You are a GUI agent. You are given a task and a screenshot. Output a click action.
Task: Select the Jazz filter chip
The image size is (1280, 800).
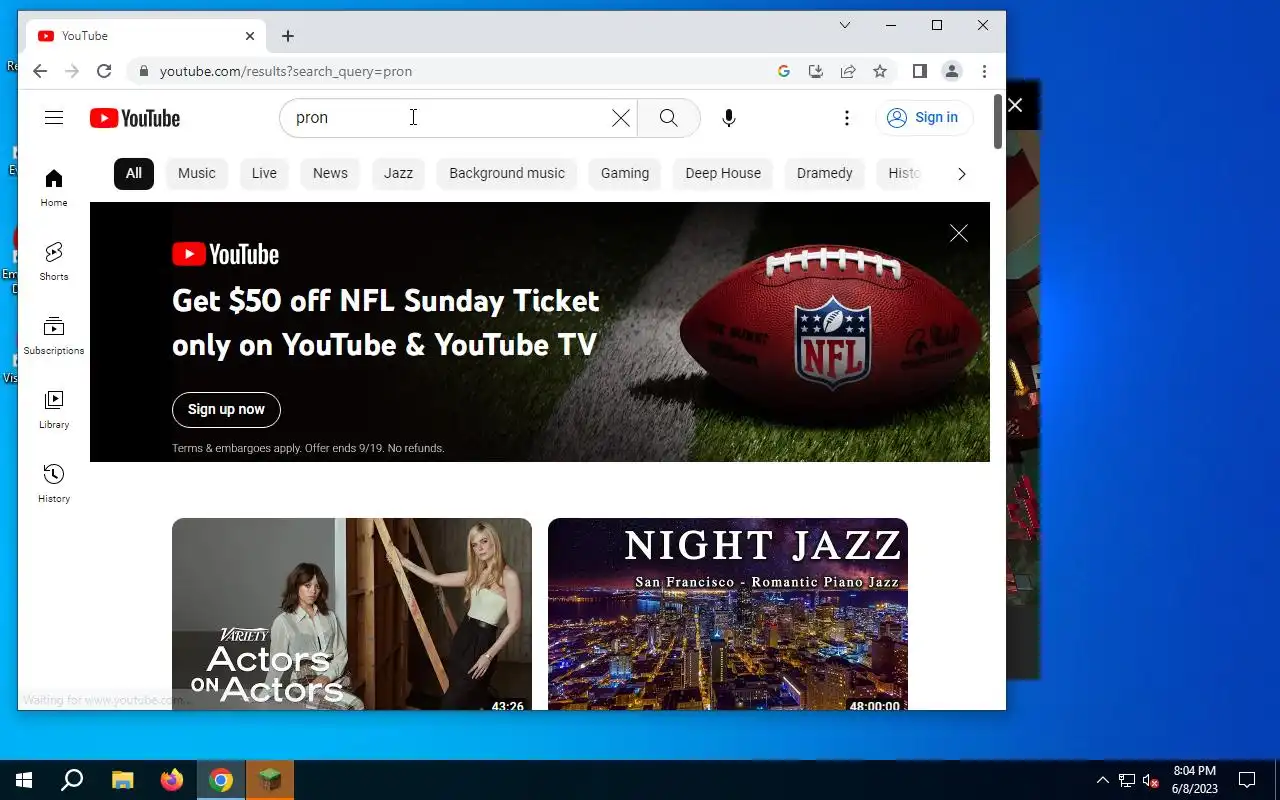pyautogui.click(x=398, y=173)
